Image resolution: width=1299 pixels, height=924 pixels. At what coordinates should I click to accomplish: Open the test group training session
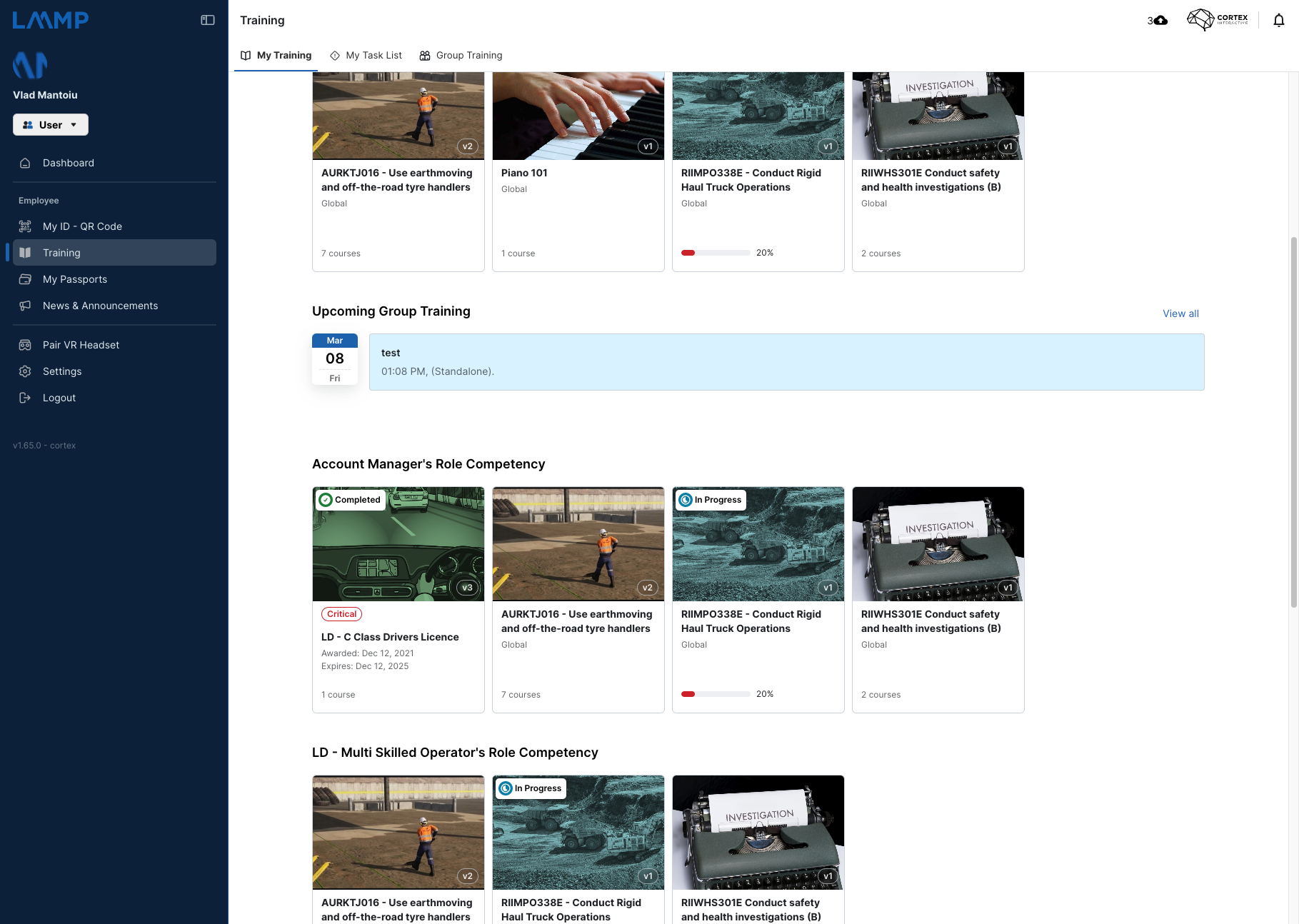[x=786, y=362]
